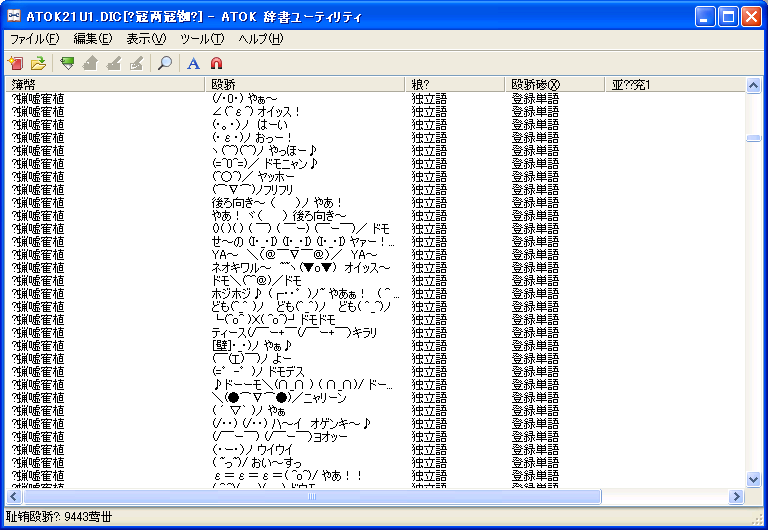Viewport: 768px width, 530px height.
Task: Minimize the ATOK dictionary utility window
Action: tap(704, 17)
